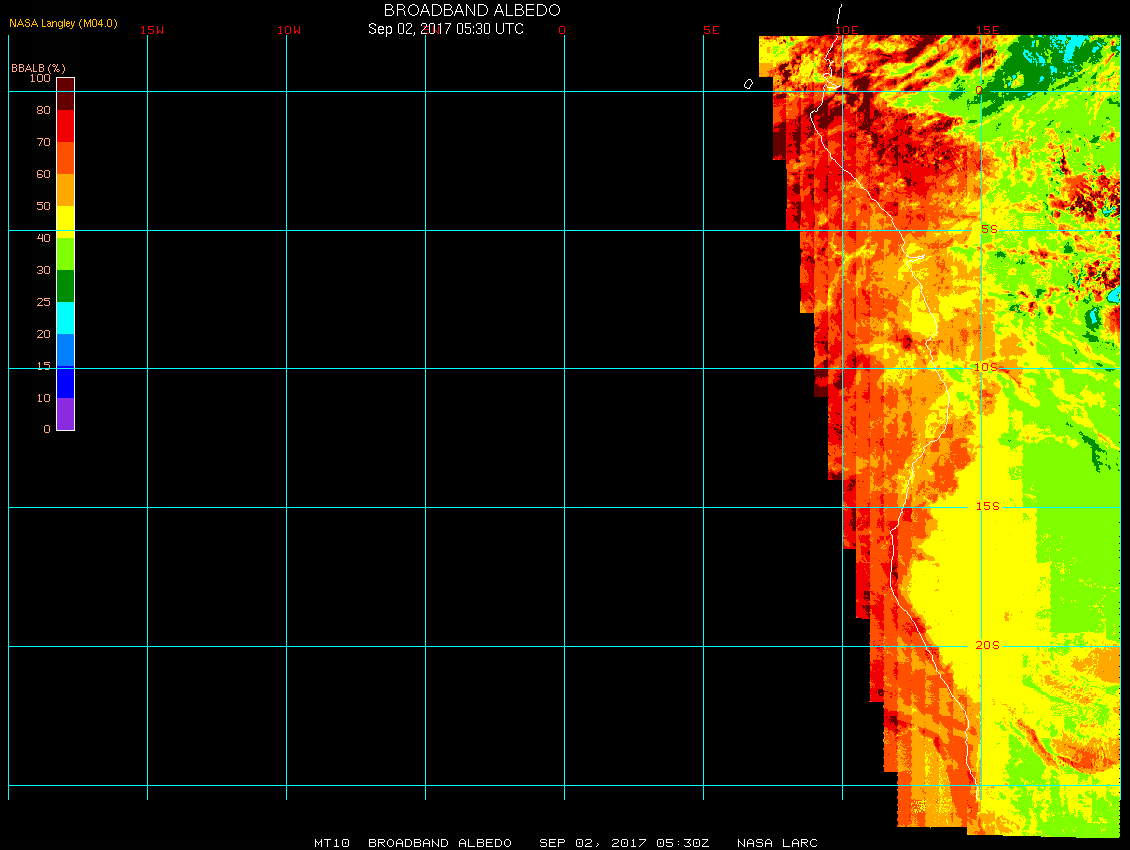Choose the orange 50–60% colorbar swatch
1130x850 pixels.
click(65, 190)
